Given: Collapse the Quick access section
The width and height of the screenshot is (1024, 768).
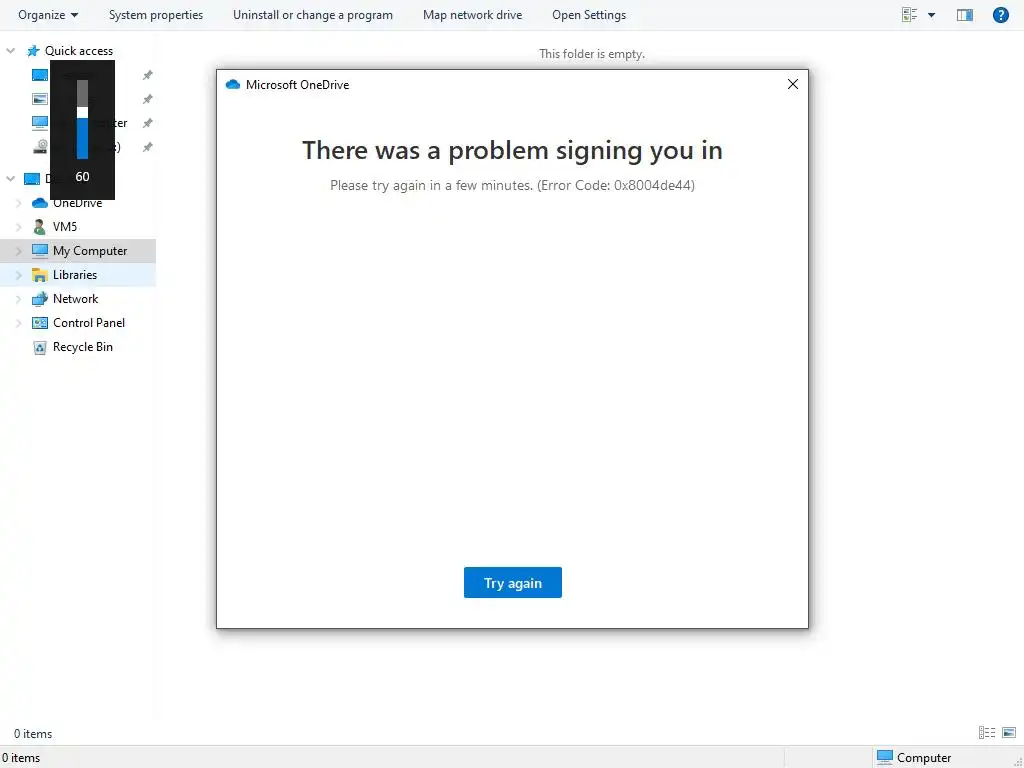Looking at the screenshot, I should point(10,50).
